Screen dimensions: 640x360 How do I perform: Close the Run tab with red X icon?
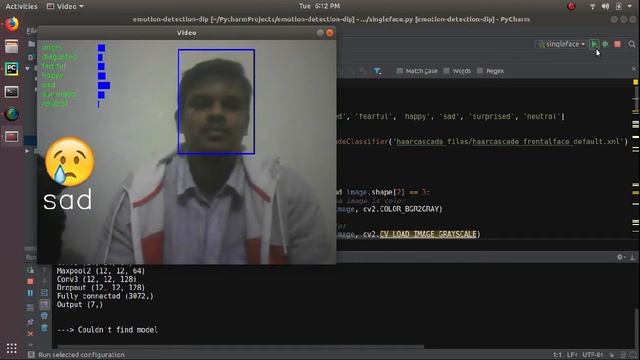(x=30, y=334)
